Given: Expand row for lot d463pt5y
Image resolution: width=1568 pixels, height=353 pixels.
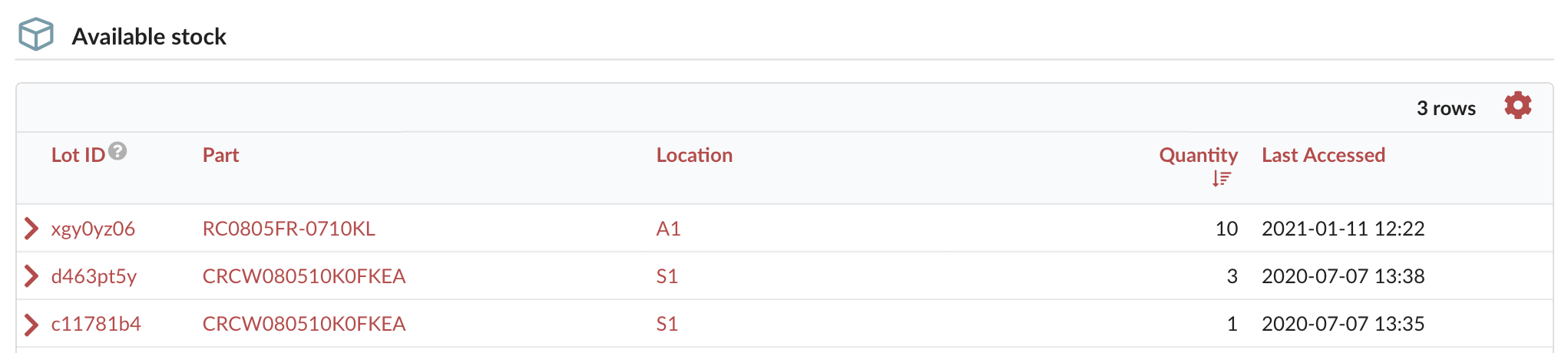Looking at the screenshot, I should 31,275.
